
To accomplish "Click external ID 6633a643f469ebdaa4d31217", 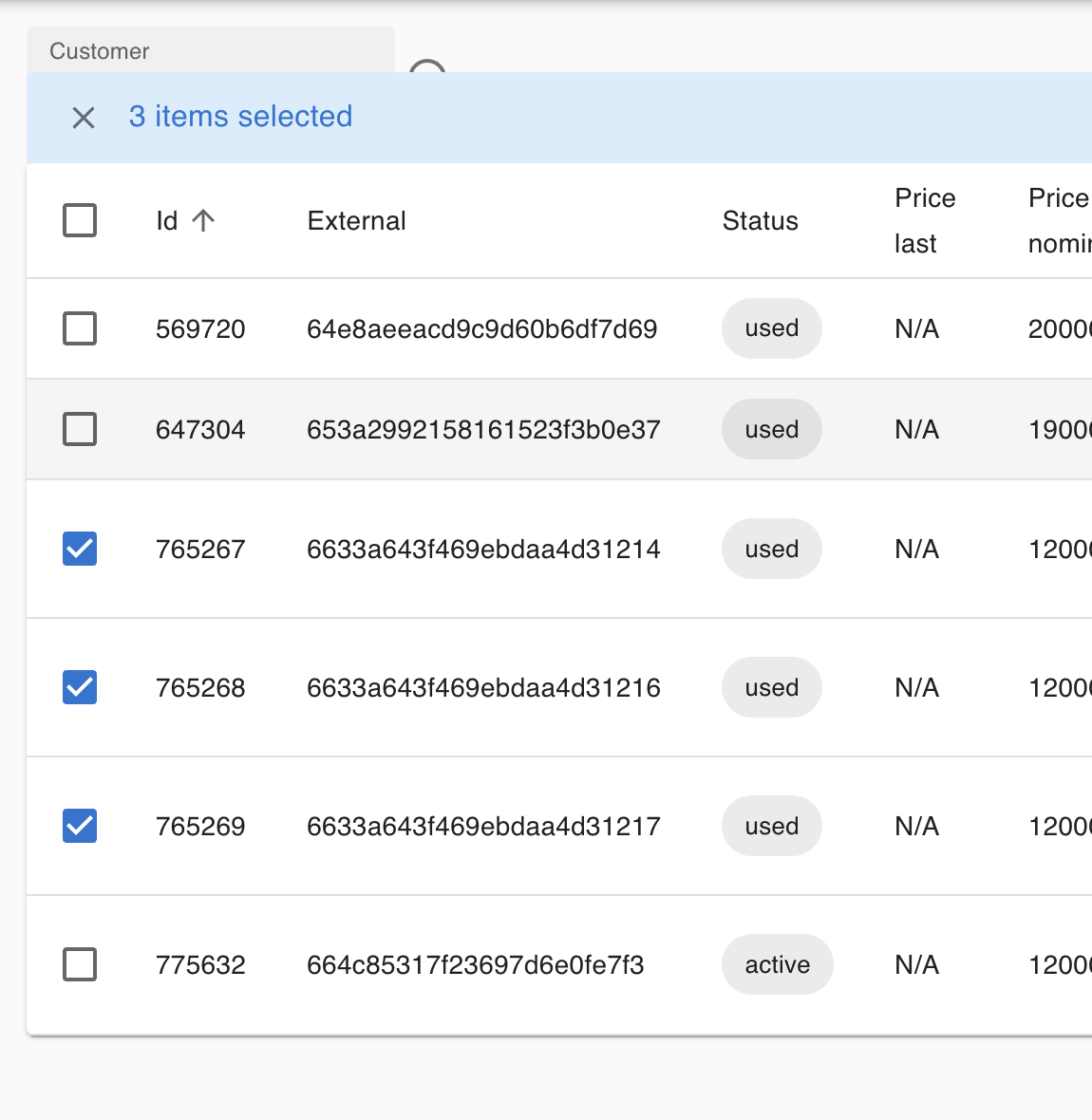I will coord(483,827).
